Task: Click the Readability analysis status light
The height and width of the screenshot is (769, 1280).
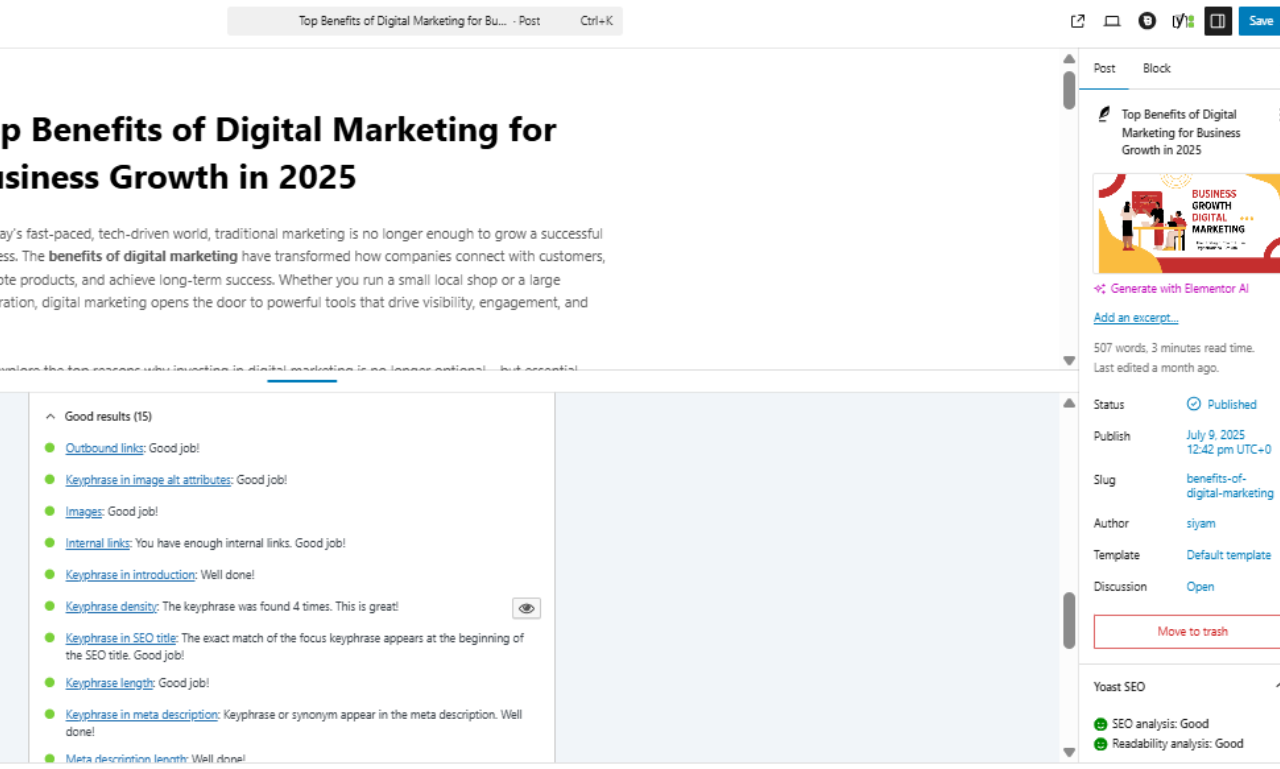Action: coord(1100,743)
